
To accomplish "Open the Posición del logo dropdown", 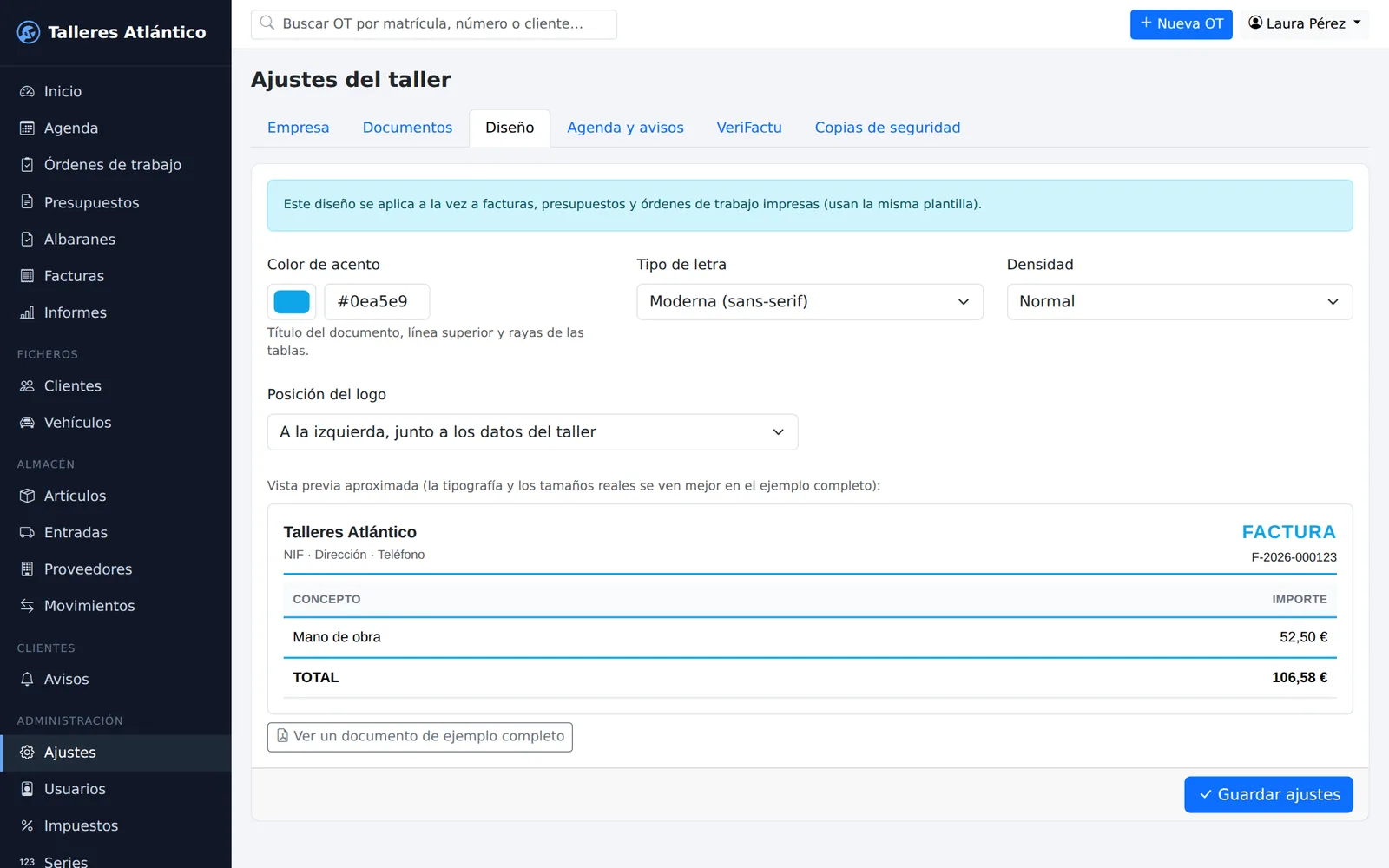I will (532, 432).
